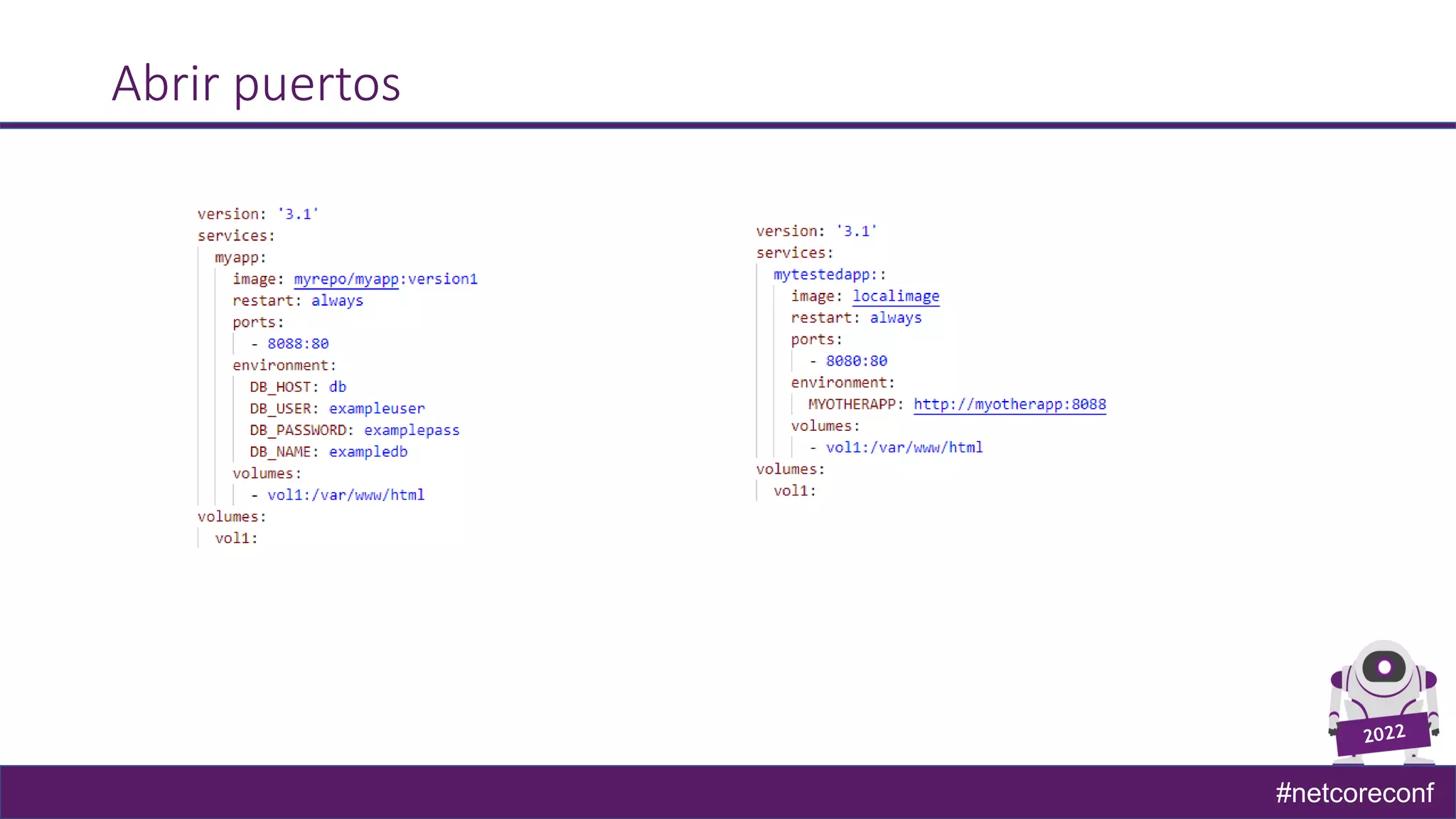Viewport: 1456px width, 819px height.
Task: Click vol1:/var/www/html in left code block
Action: 346,495
